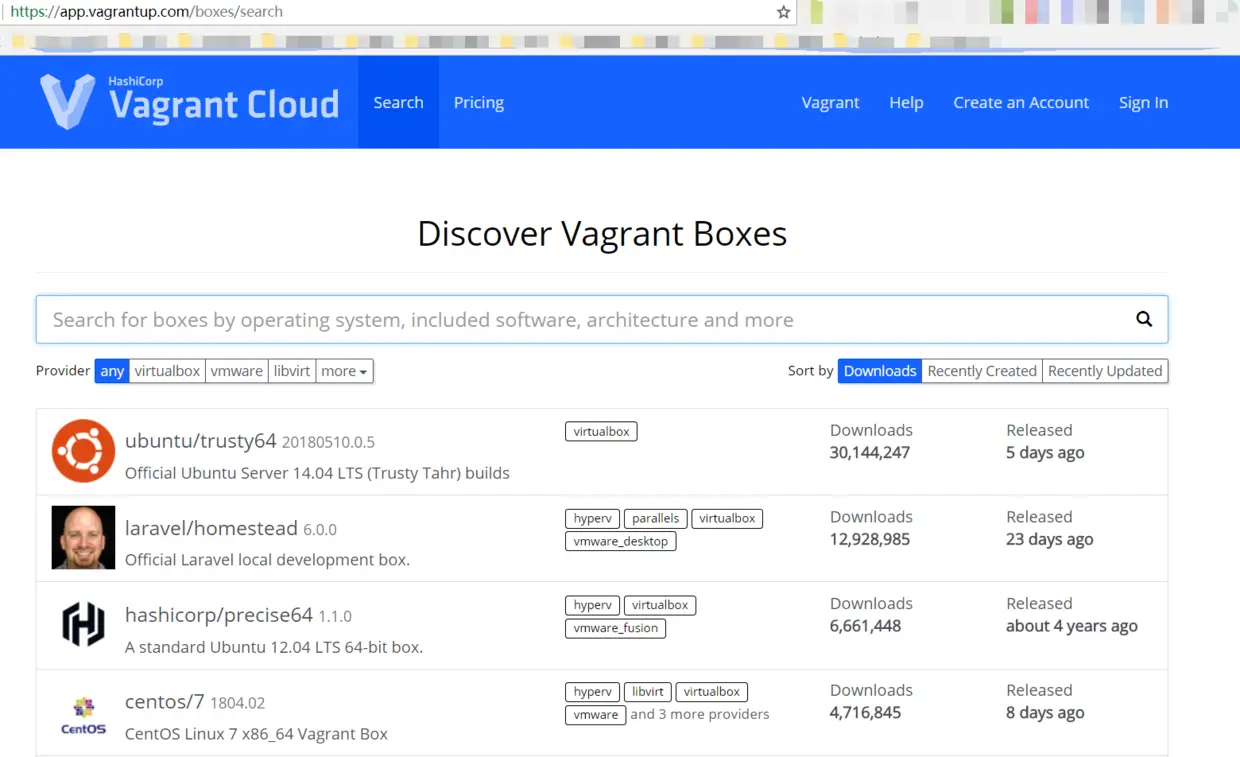This screenshot has height=757, width=1240.
Task: Click downloads count 4,716,845
Action: (x=865, y=714)
